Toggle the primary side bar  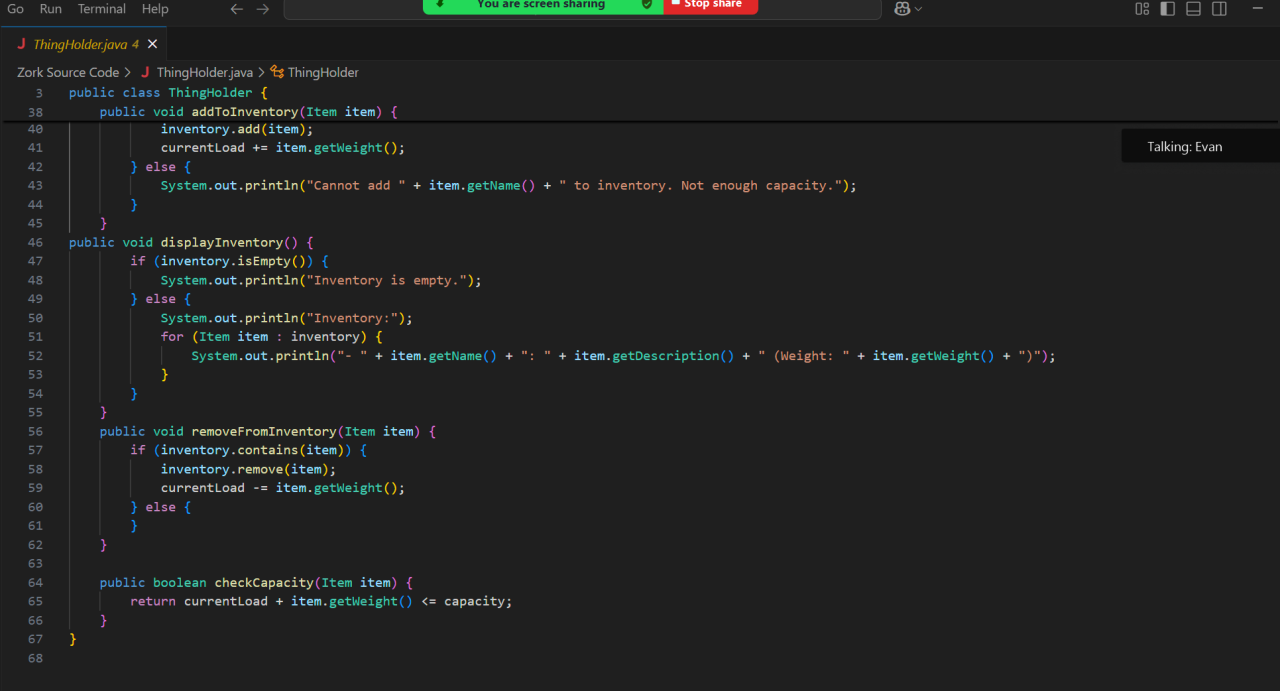(x=1167, y=9)
